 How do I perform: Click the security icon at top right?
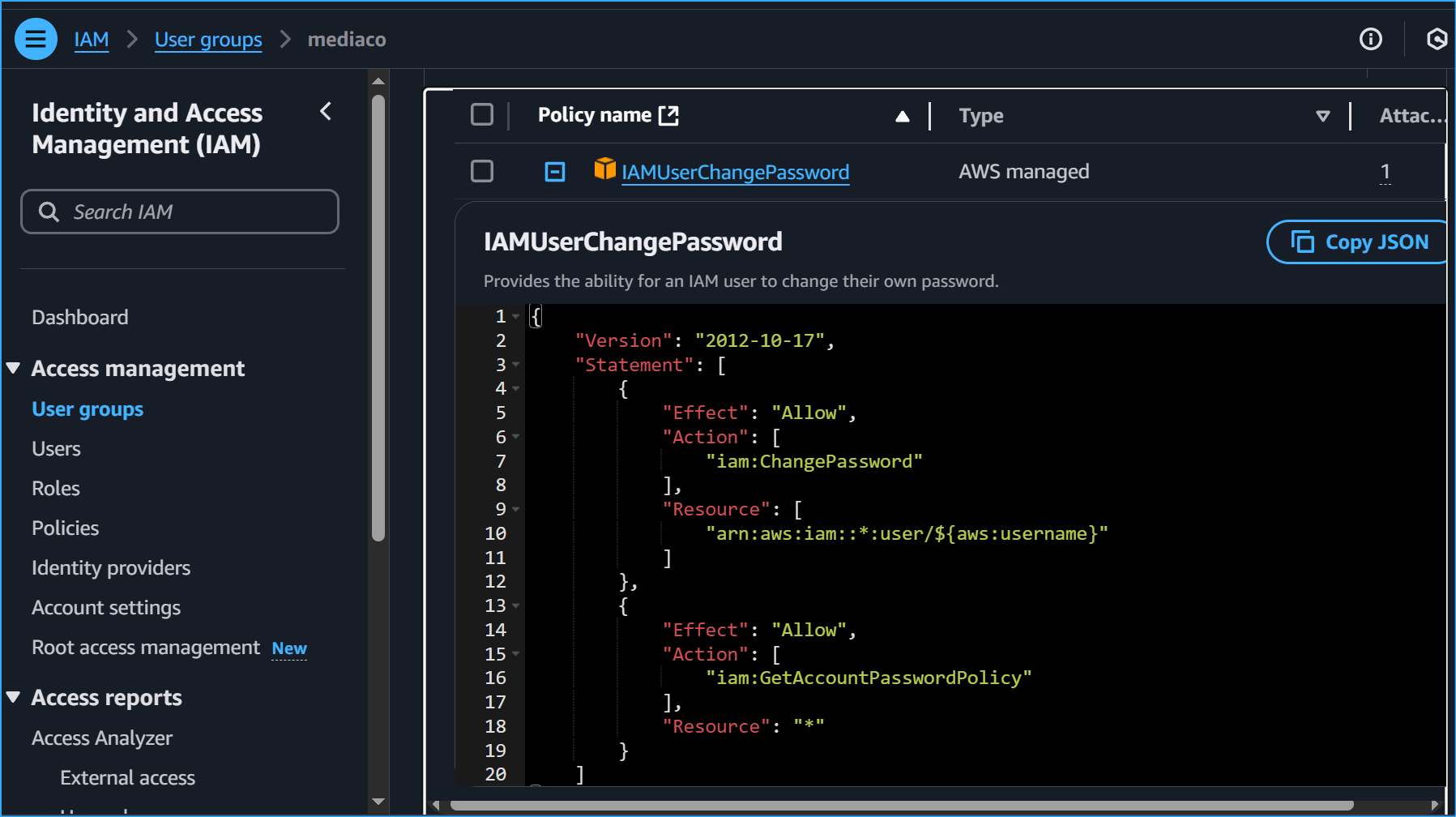tap(1437, 39)
